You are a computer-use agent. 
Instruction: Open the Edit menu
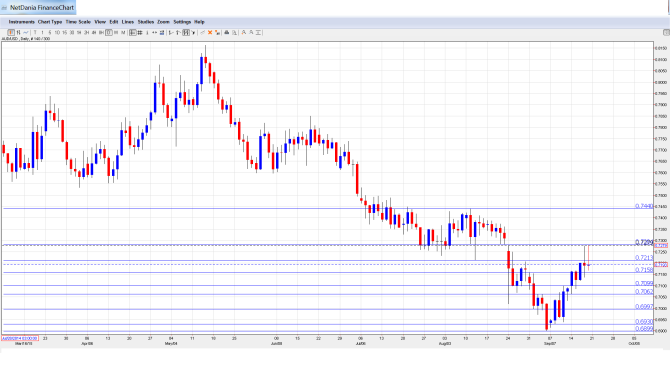114,22
